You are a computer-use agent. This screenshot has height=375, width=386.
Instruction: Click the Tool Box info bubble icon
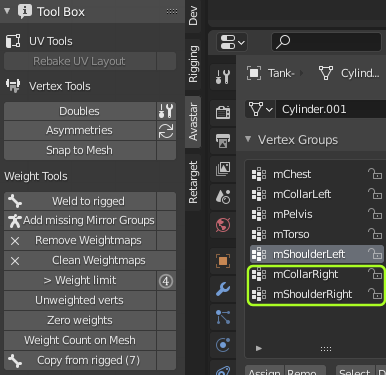click(x=25, y=11)
